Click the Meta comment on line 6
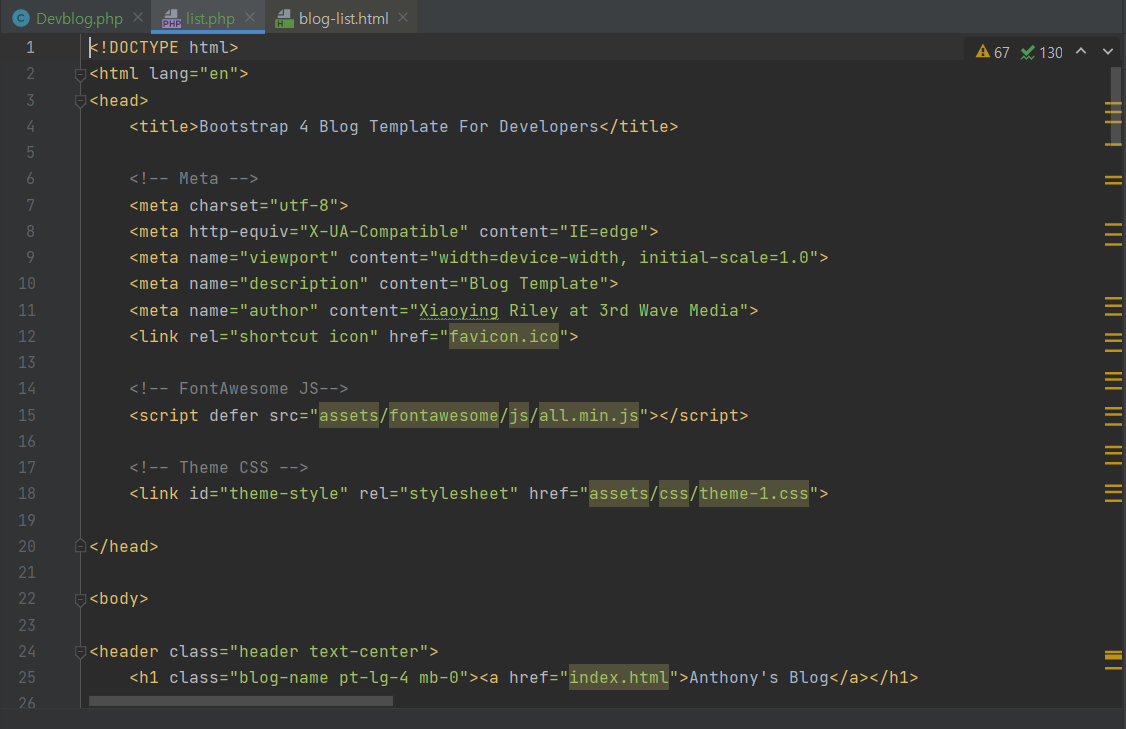This screenshot has width=1126, height=729. pos(194,178)
